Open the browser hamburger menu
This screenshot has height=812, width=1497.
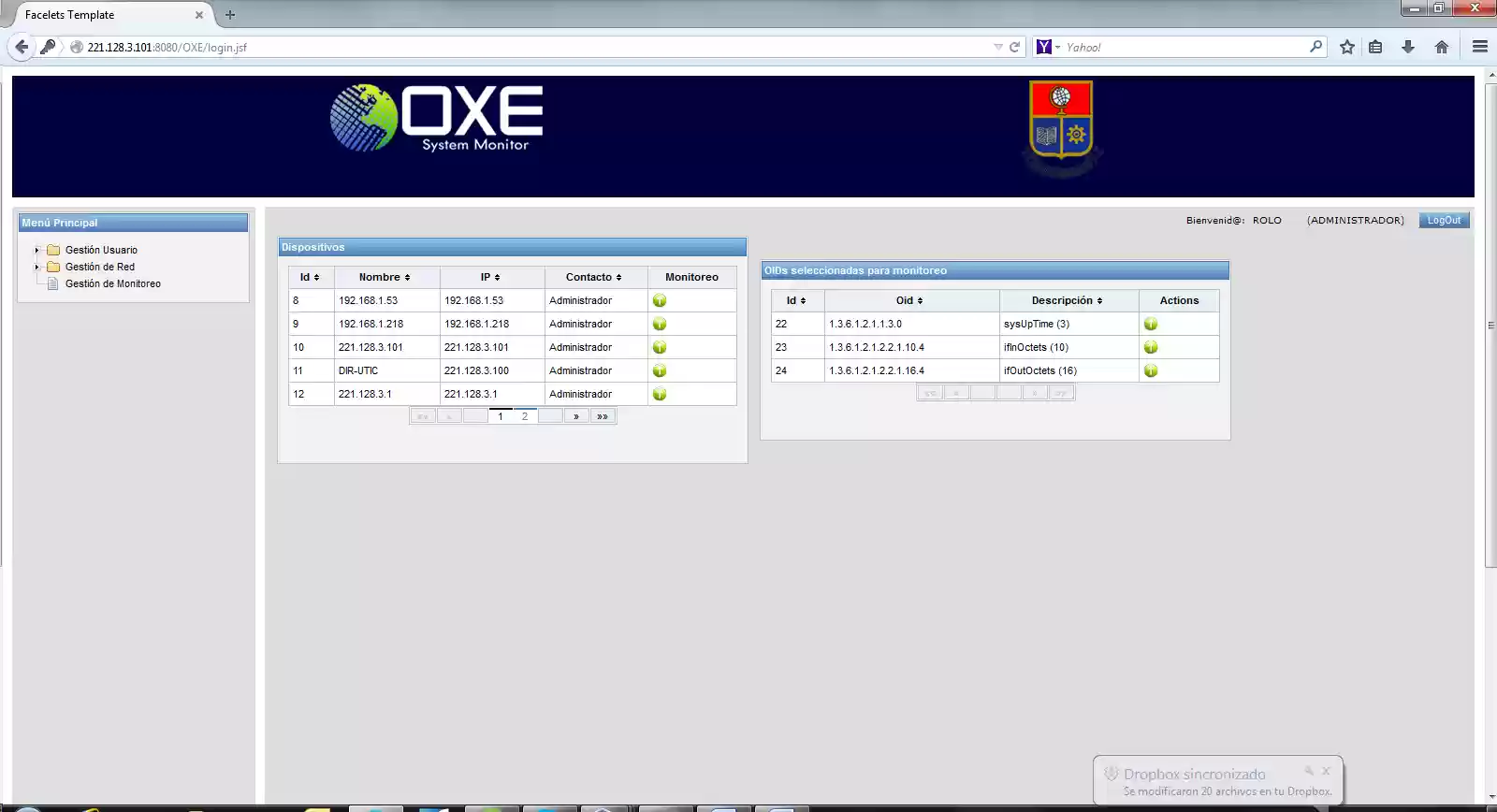tap(1480, 47)
